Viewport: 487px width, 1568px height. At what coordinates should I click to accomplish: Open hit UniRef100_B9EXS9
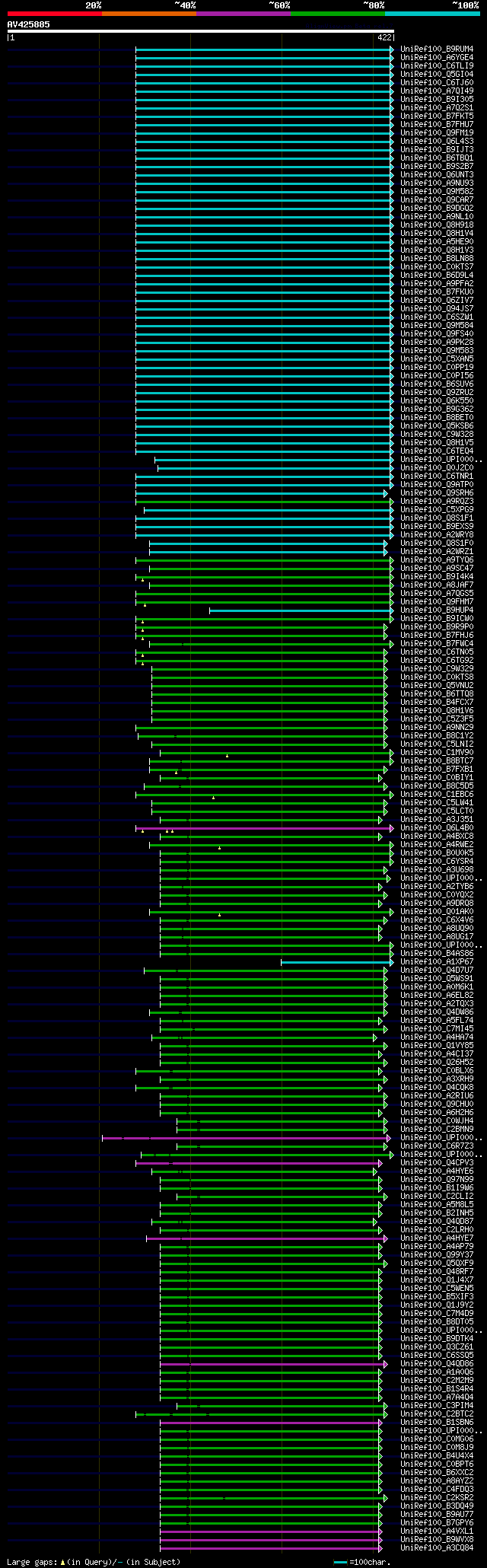[437, 527]
